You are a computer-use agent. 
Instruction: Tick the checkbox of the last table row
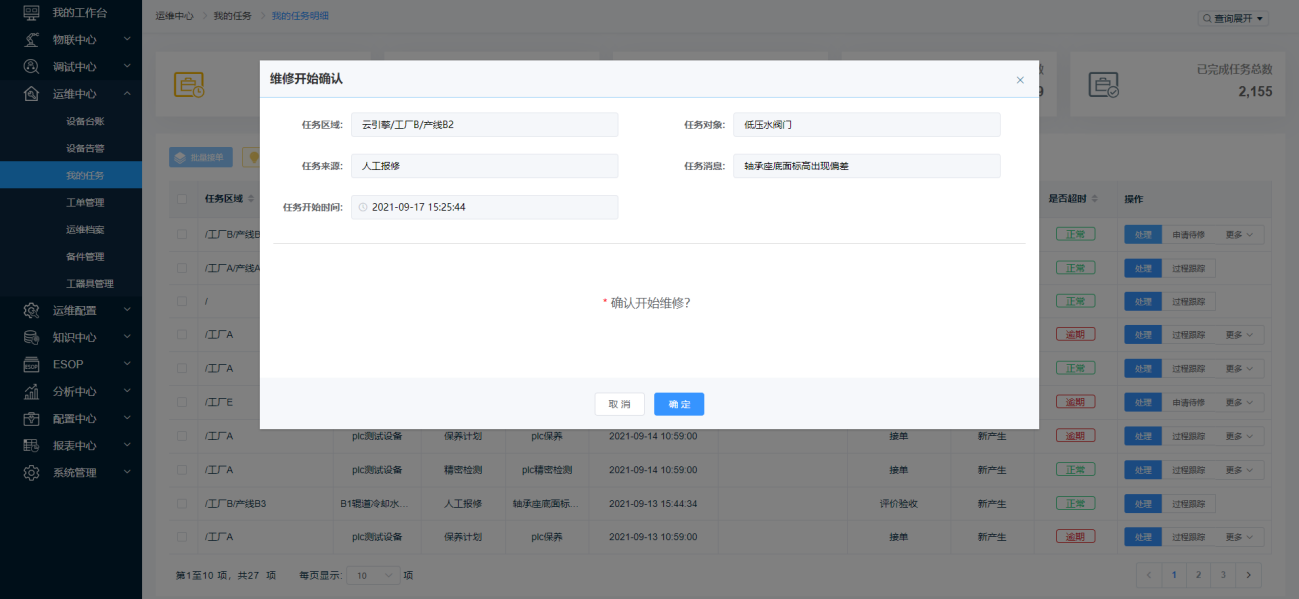coord(181,537)
